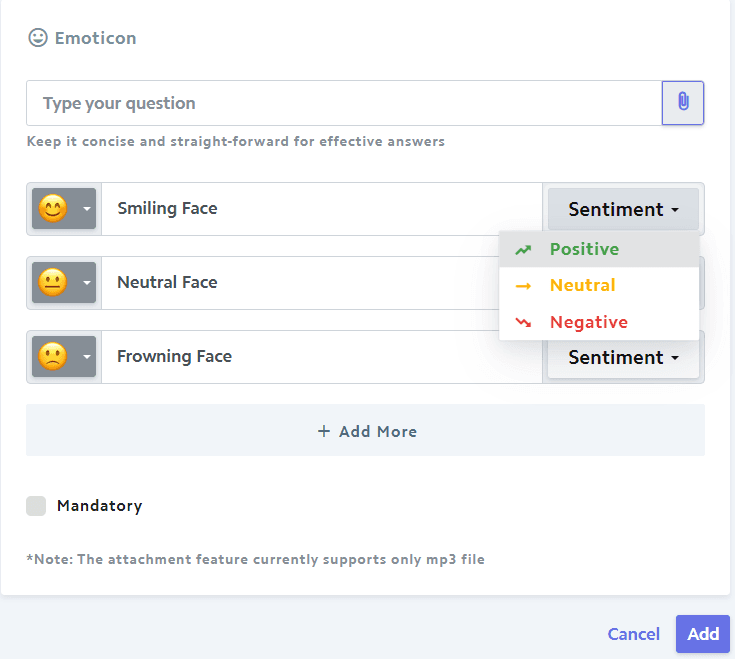Open the Sentiment dropdown for Smiling Face
This screenshot has height=659, width=735.
[x=623, y=209]
